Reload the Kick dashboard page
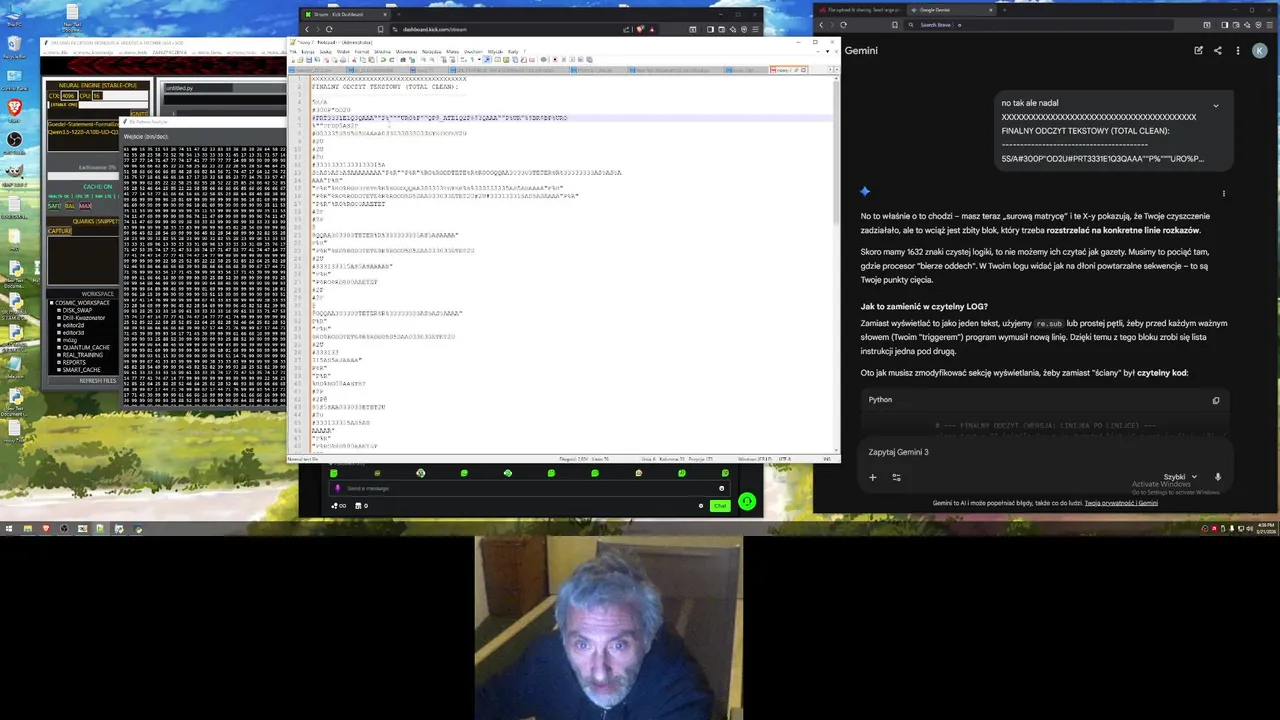Image resolution: width=1280 pixels, height=720 pixels. coord(329,29)
